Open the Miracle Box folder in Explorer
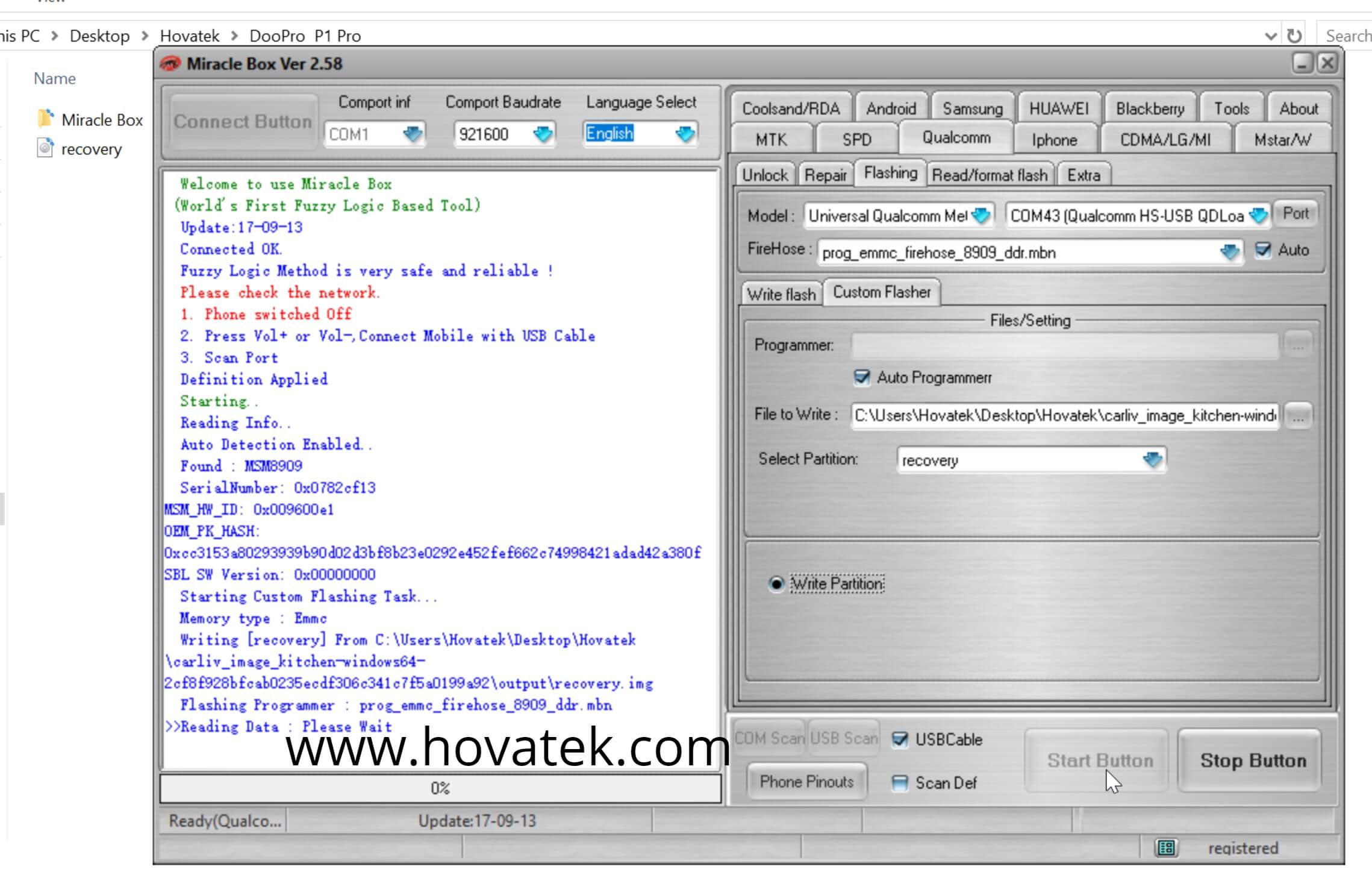 (90, 119)
